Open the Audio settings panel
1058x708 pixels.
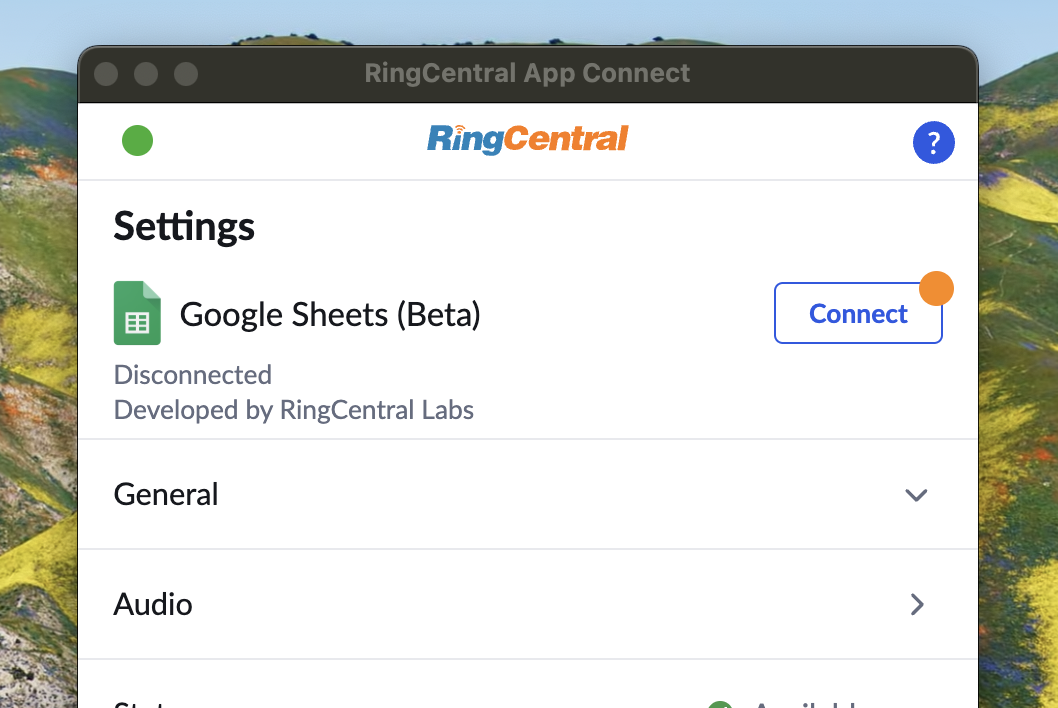coord(153,604)
